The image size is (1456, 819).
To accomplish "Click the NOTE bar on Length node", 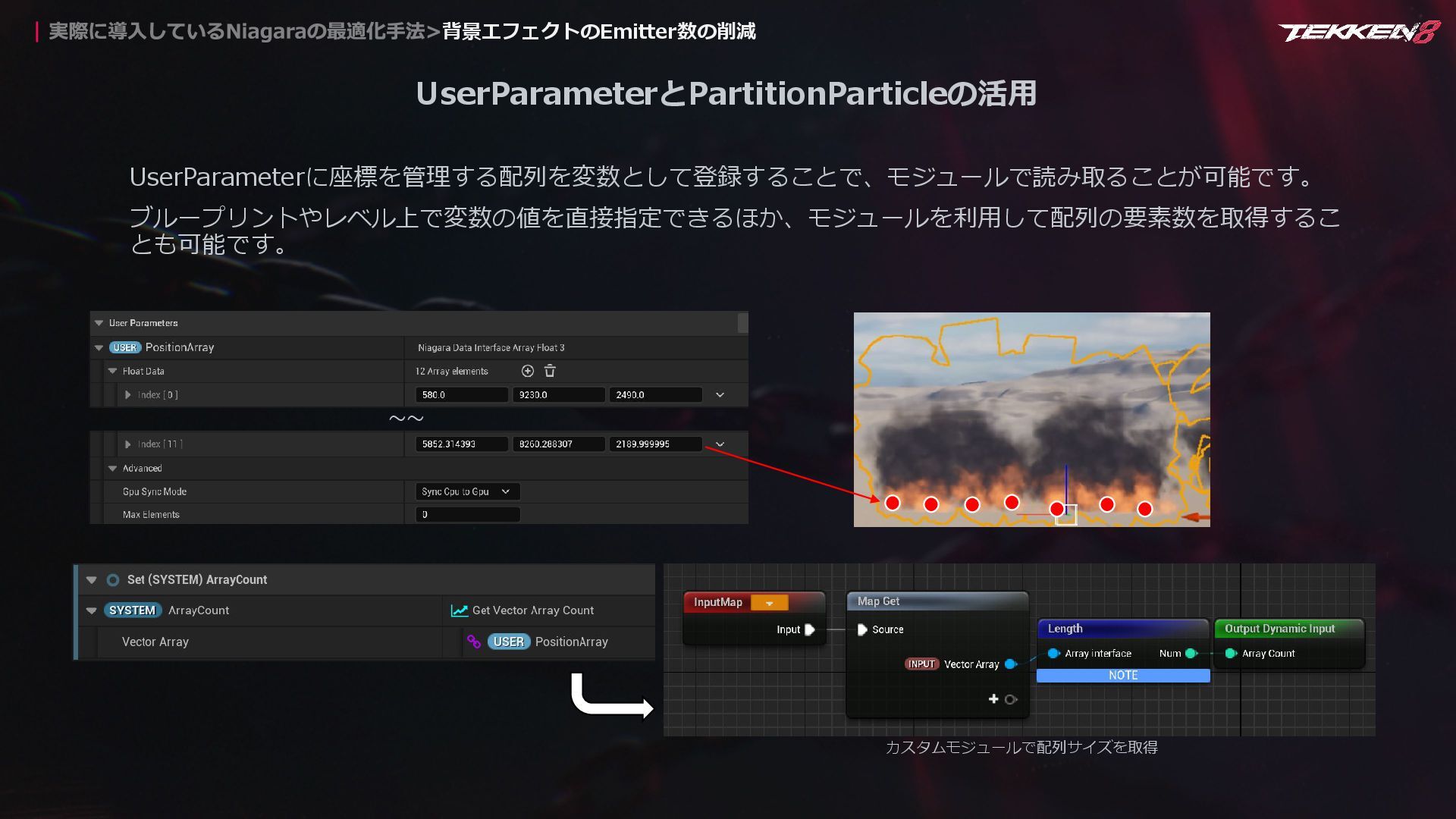I will 1122,675.
